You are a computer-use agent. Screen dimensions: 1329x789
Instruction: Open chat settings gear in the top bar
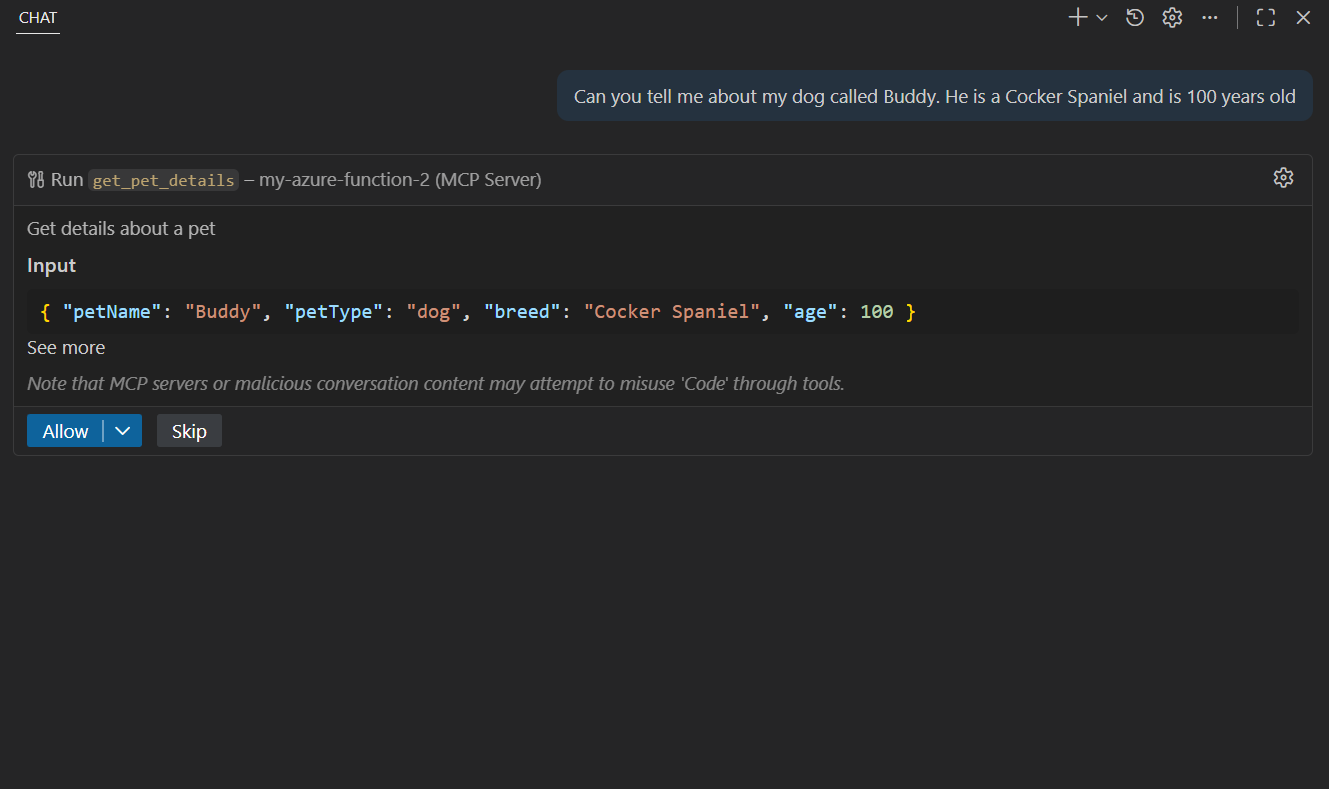[1172, 17]
